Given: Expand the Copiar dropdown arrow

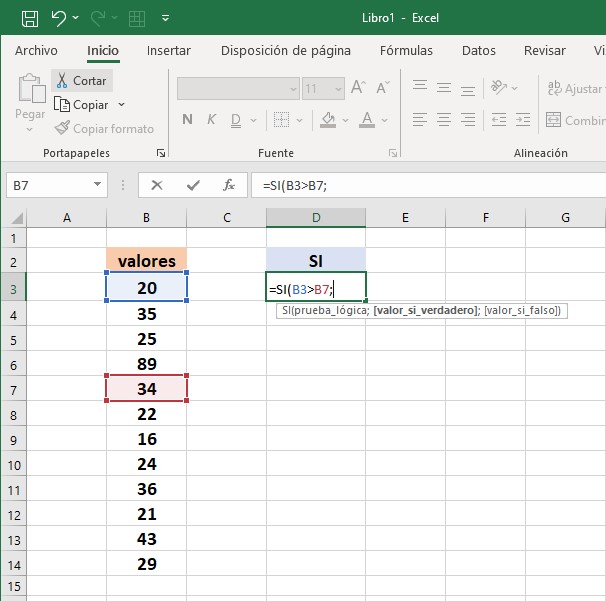Looking at the screenshot, I should (121, 104).
